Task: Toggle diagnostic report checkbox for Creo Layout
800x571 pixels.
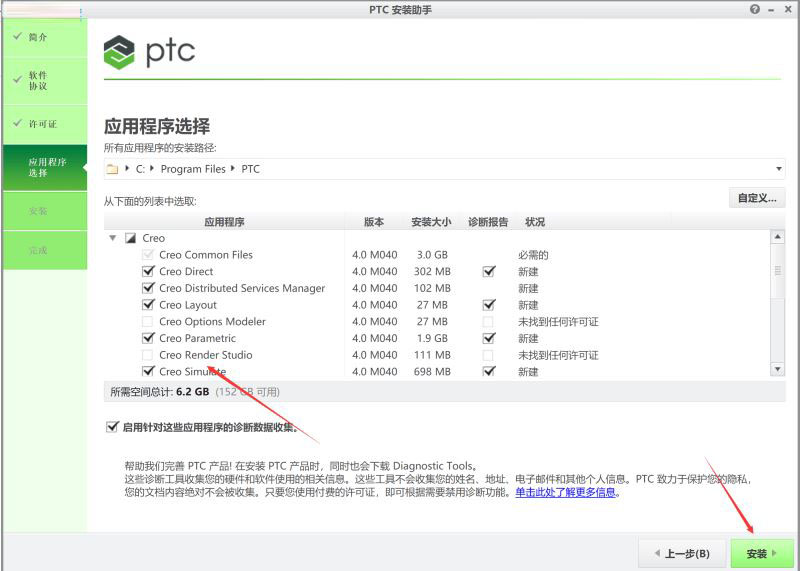Action: click(489, 305)
